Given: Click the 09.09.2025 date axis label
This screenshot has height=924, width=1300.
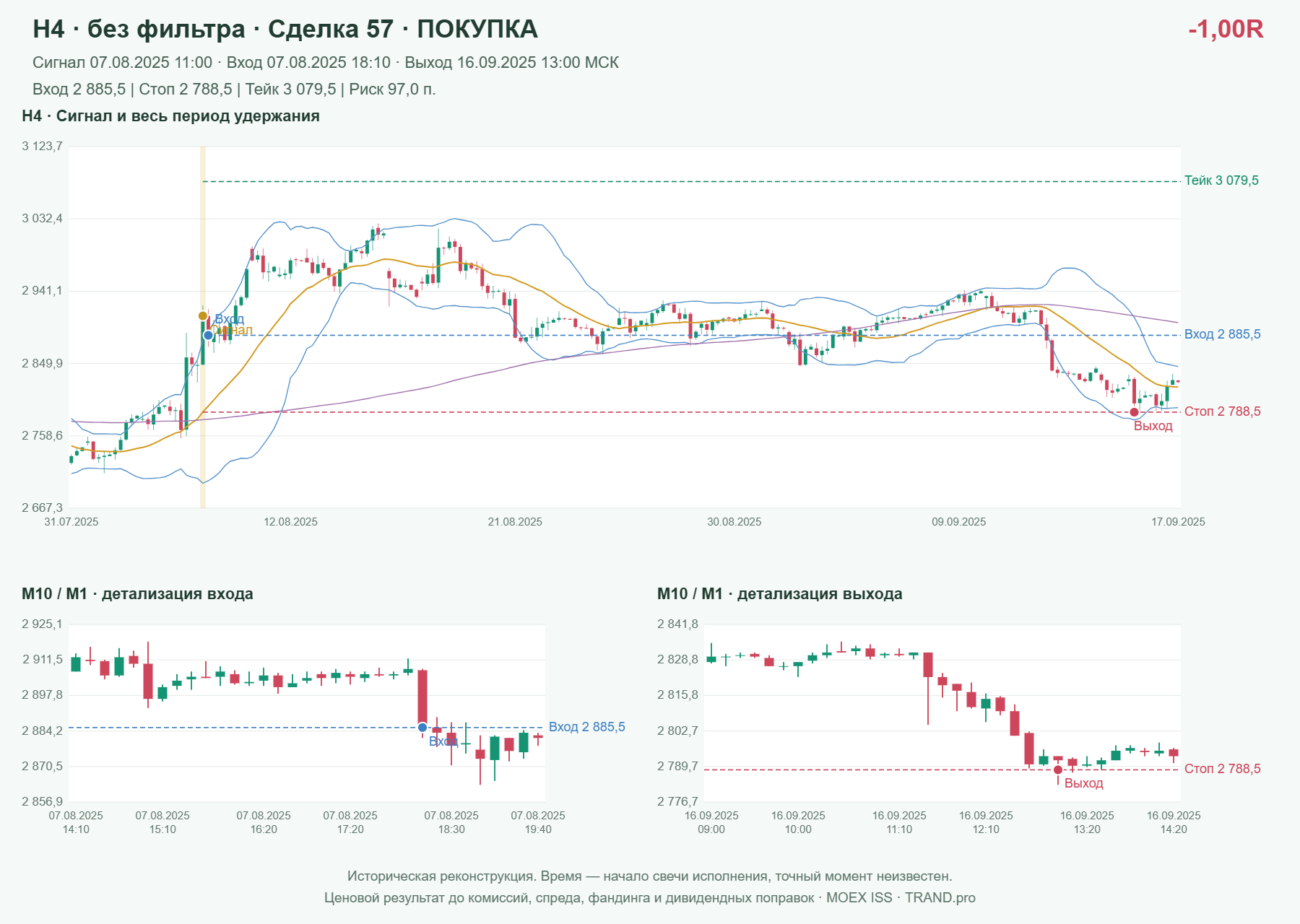Looking at the screenshot, I should click(x=959, y=522).
